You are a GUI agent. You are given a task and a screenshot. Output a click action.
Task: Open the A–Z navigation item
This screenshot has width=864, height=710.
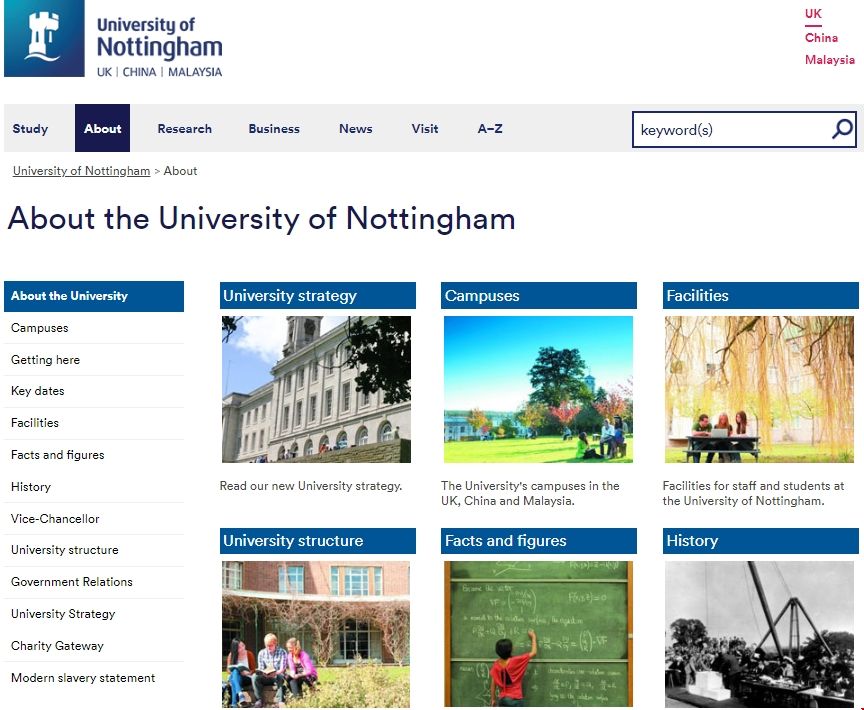[x=490, y=129]
